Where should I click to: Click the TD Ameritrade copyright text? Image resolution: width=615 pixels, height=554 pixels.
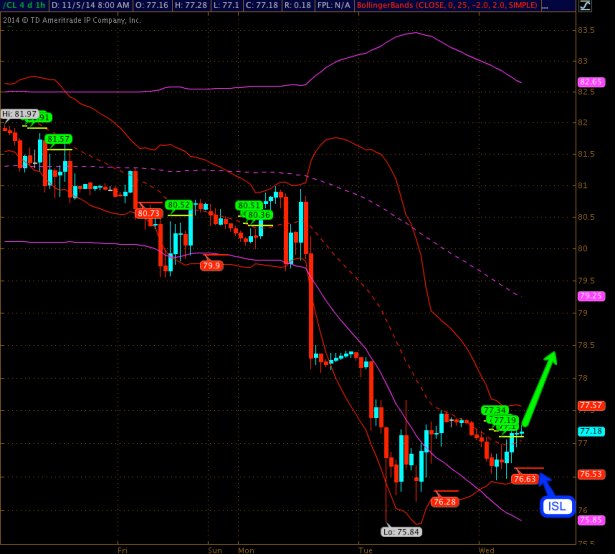coord(72,20)
